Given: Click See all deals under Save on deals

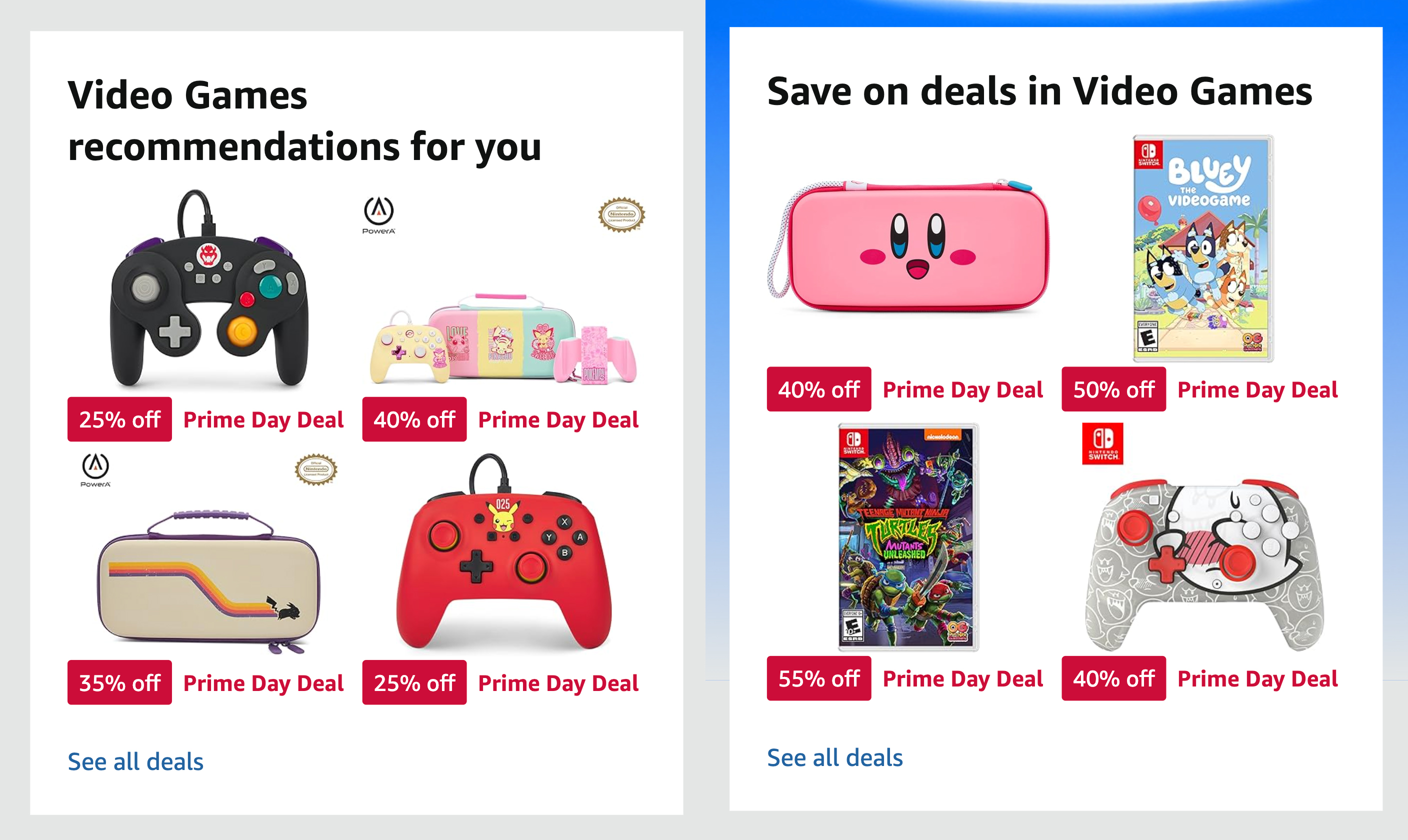Looking at the screenshot, I should point(834,757).
